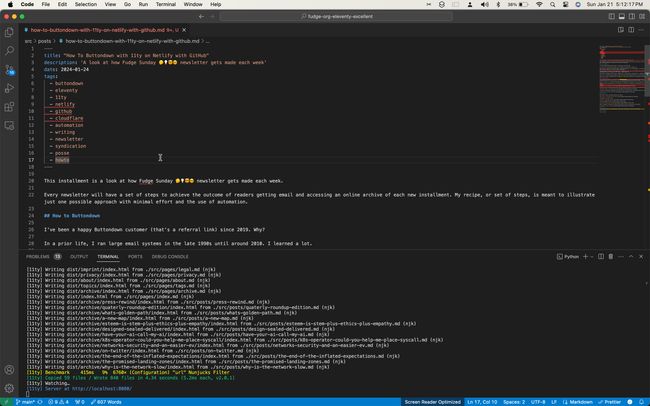This screenshot has width=650, height=406.
Task: Open the Remote Explorer view
Action: coord(9,126)
